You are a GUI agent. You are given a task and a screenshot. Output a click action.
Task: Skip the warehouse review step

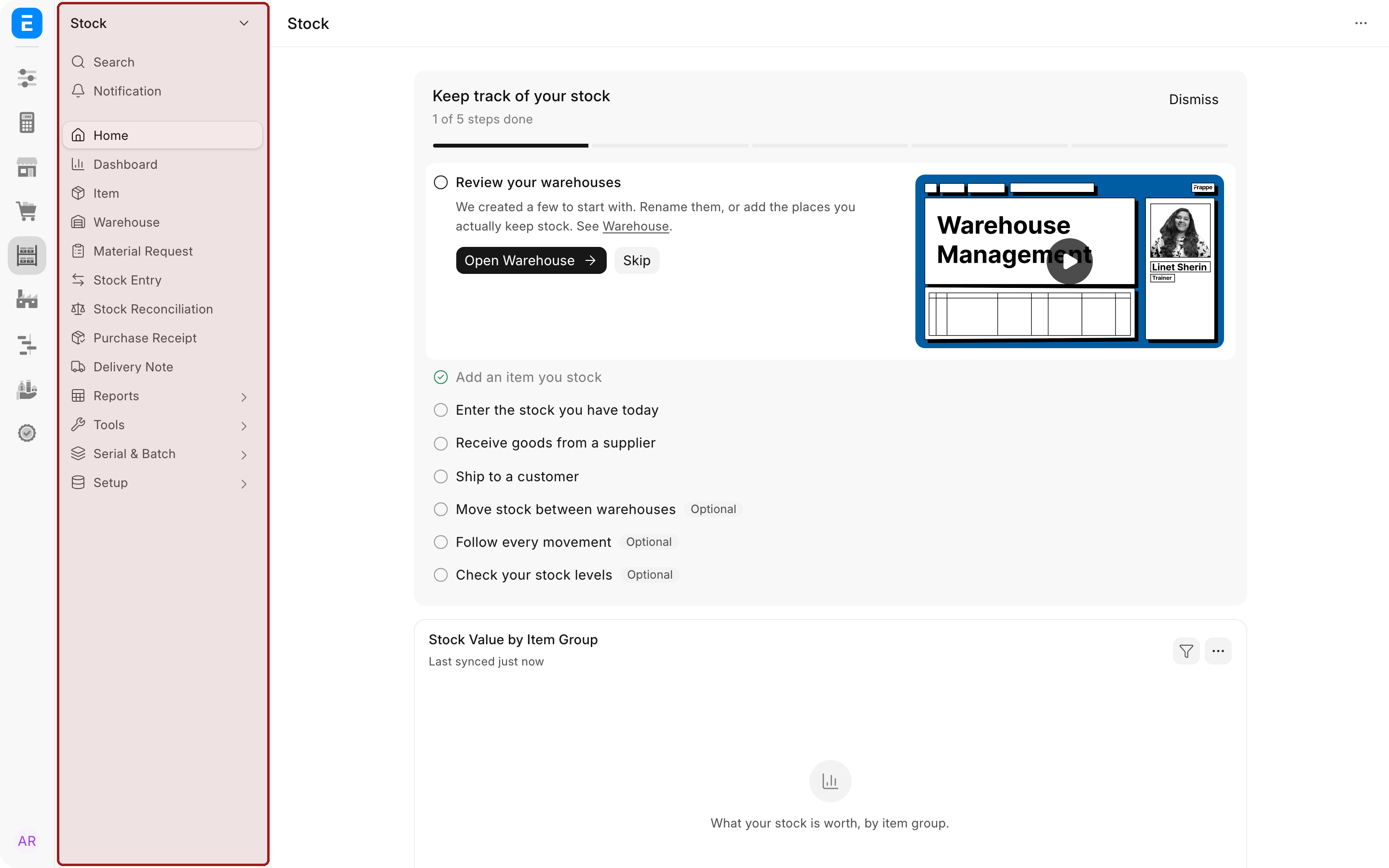[x=637, y=260]
